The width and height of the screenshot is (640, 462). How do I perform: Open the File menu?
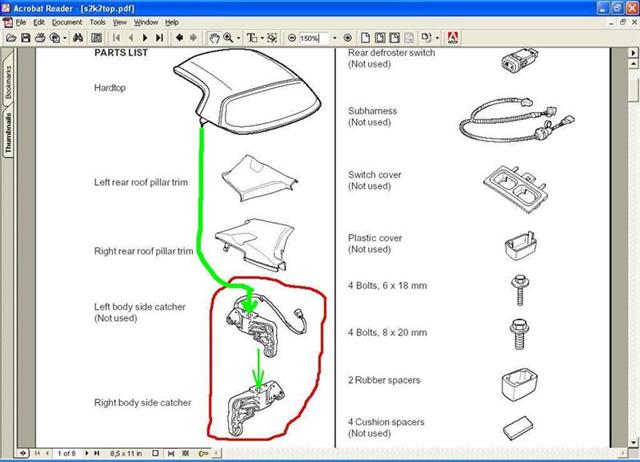(21, 22)
